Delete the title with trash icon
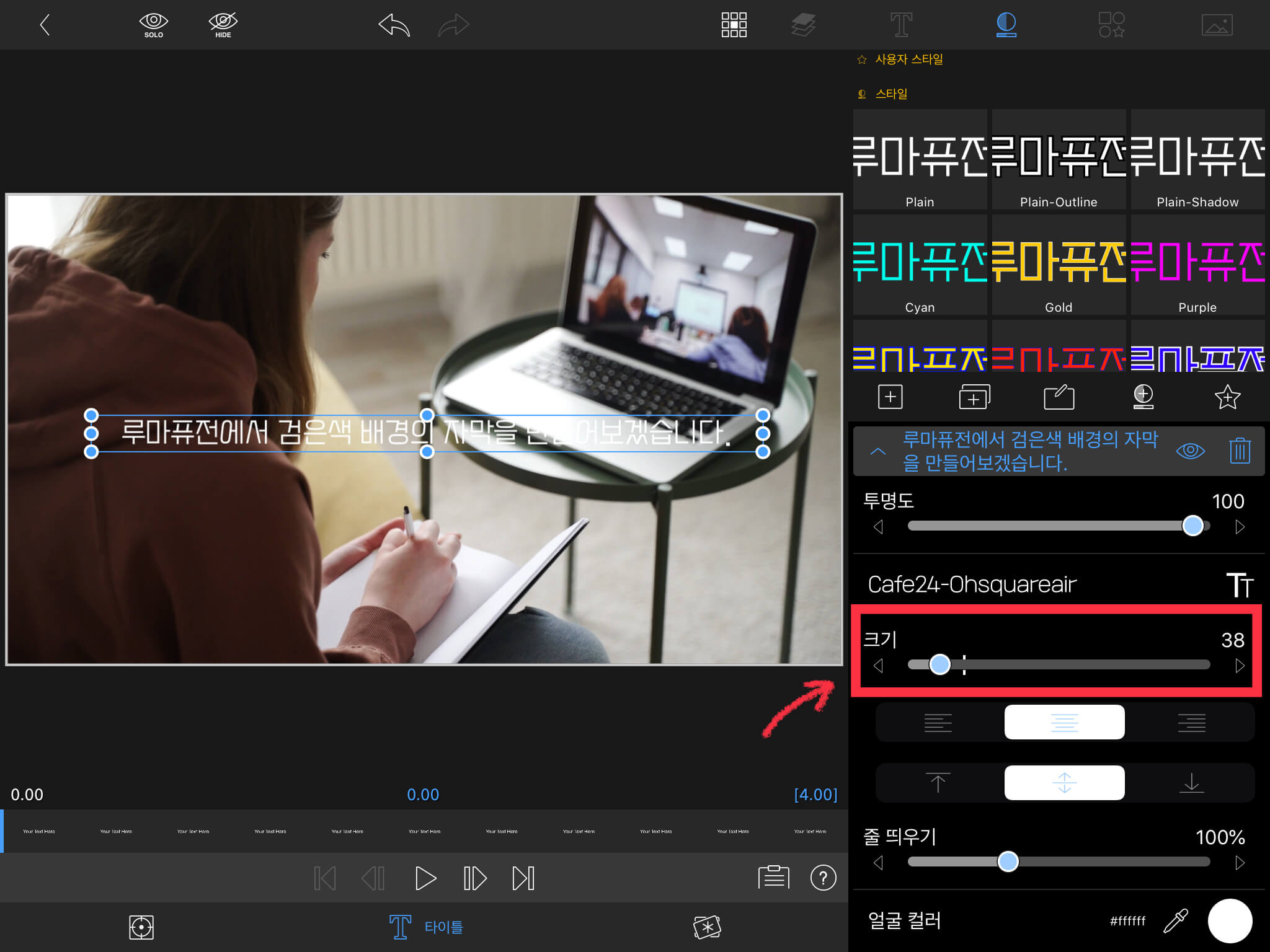 coord(1240,450)
